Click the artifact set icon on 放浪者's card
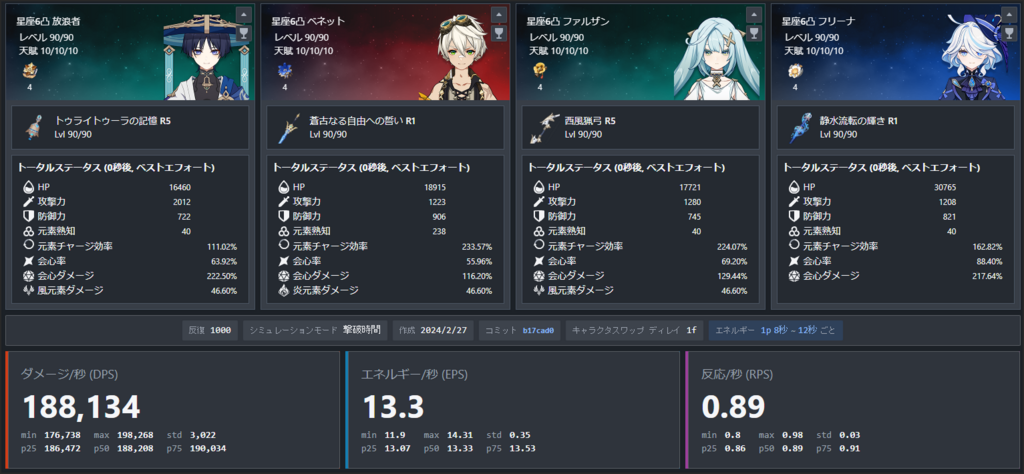Image resolution: width=1024 pixels, height=474 pixels. tap(30, 71)
